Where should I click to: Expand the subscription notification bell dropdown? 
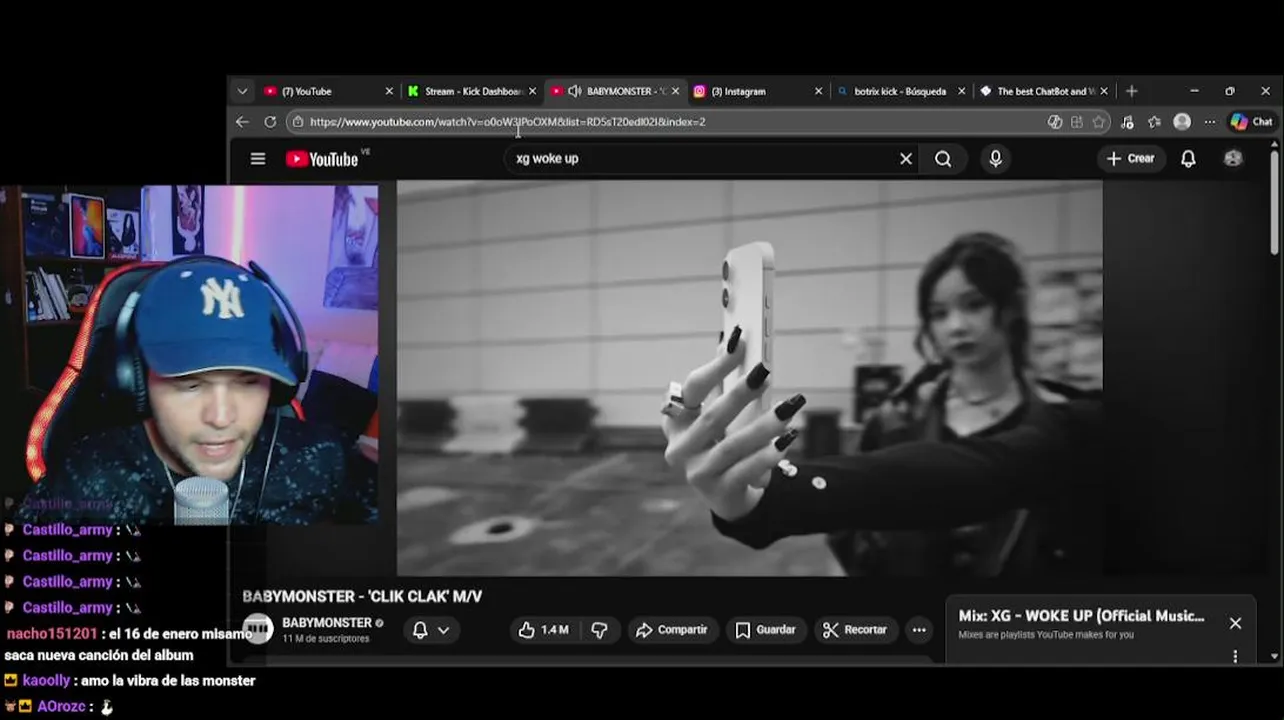[431, 630]
